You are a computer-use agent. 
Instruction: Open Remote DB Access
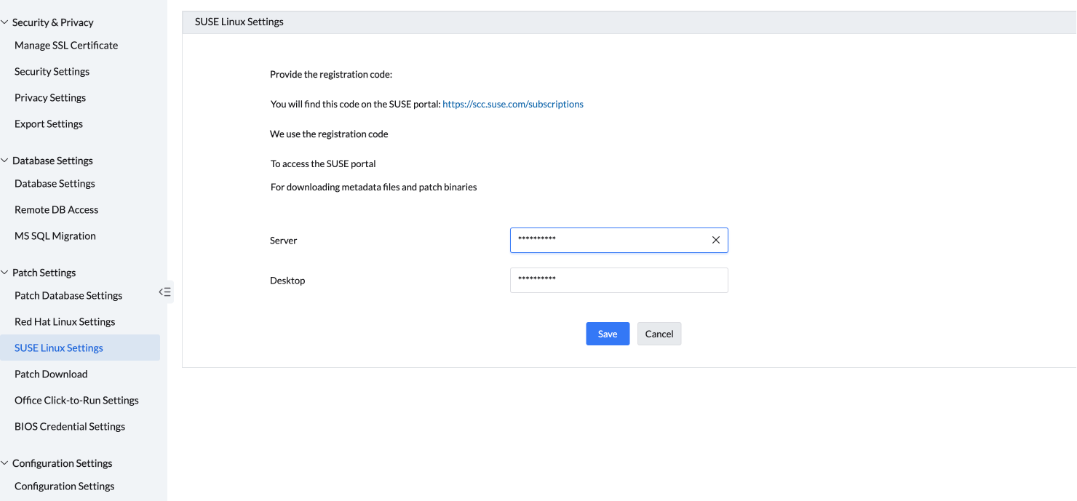pyautogui.click(x=56, y=210)
